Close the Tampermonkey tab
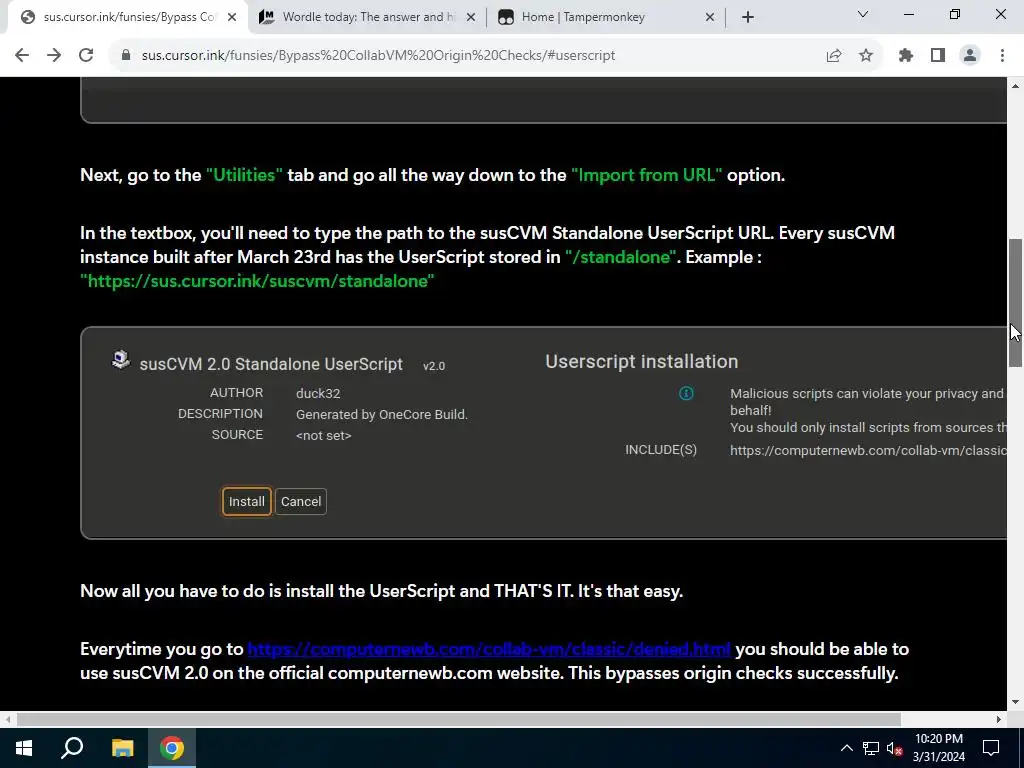 [710, 17]
